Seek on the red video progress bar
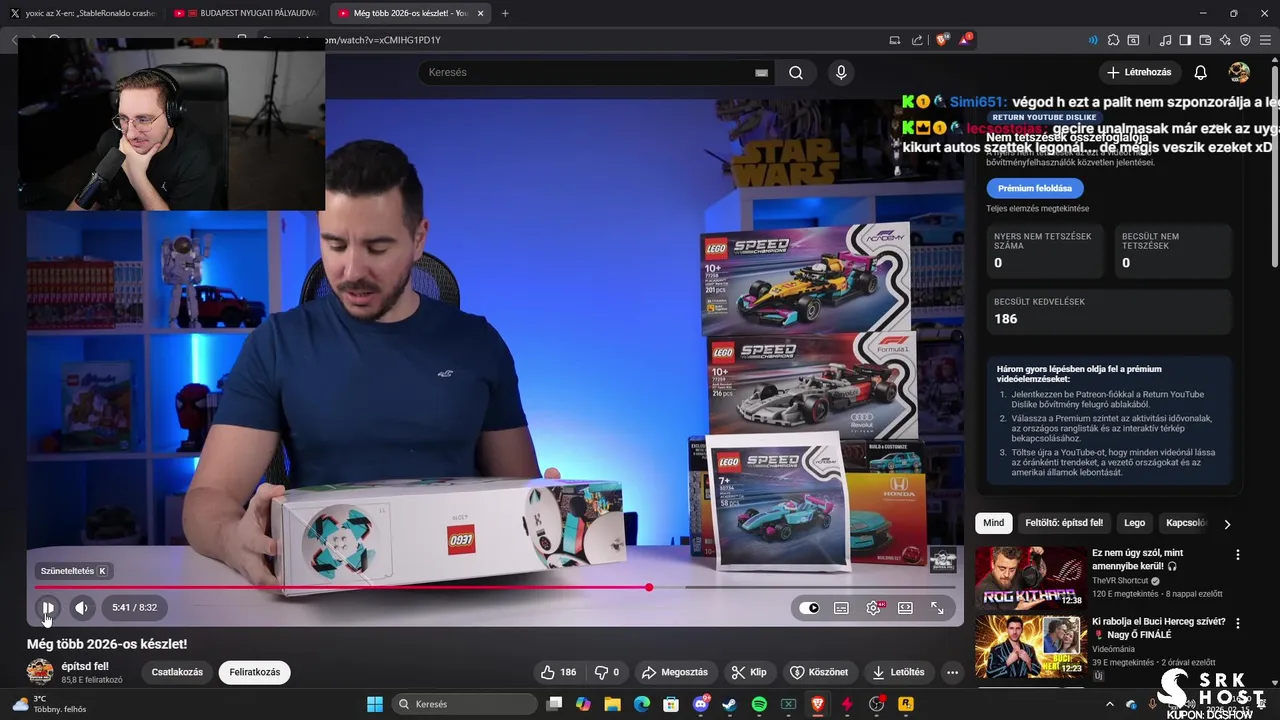The width and height of the screenshot is (1280, 720). pyautogui.click(x=495, y=587)
